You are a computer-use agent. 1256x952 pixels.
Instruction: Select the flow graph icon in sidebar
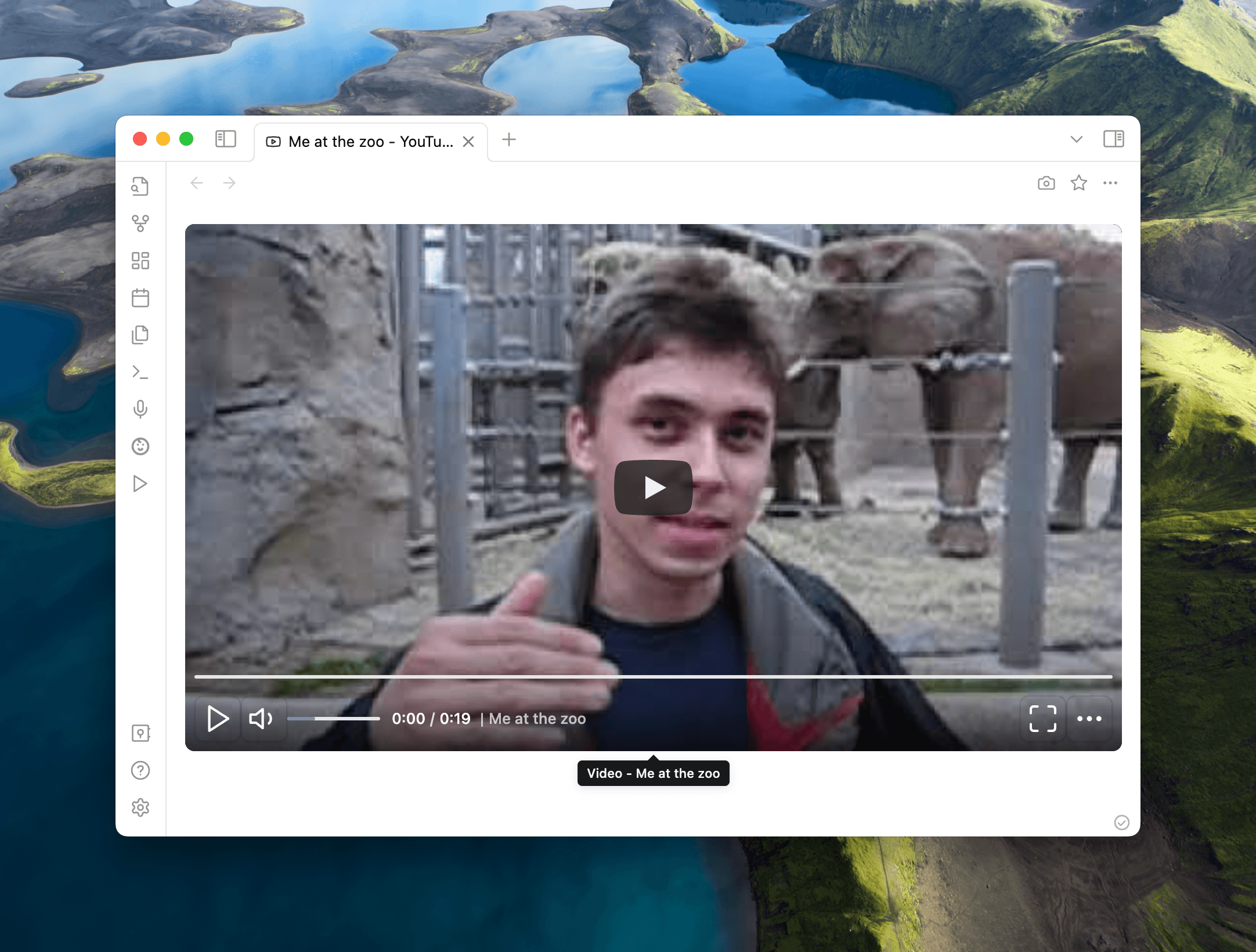click(140, 223)
